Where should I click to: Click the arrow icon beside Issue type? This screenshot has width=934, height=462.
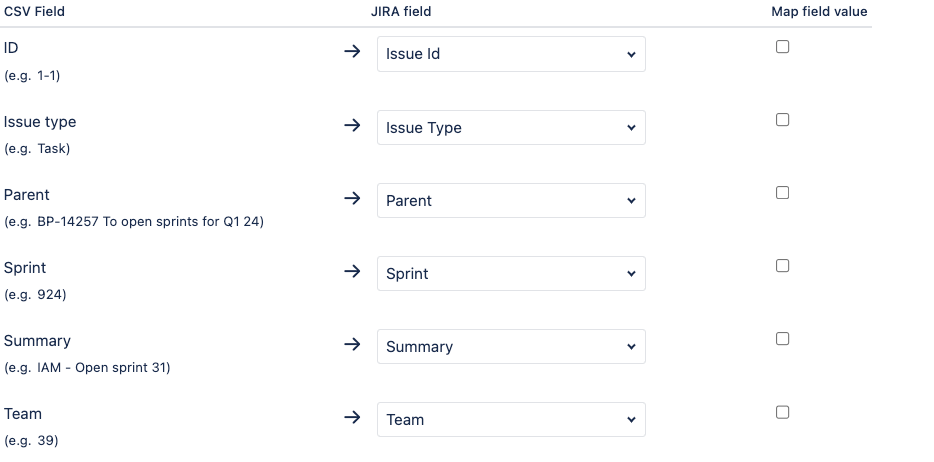[x=351, y=126]
